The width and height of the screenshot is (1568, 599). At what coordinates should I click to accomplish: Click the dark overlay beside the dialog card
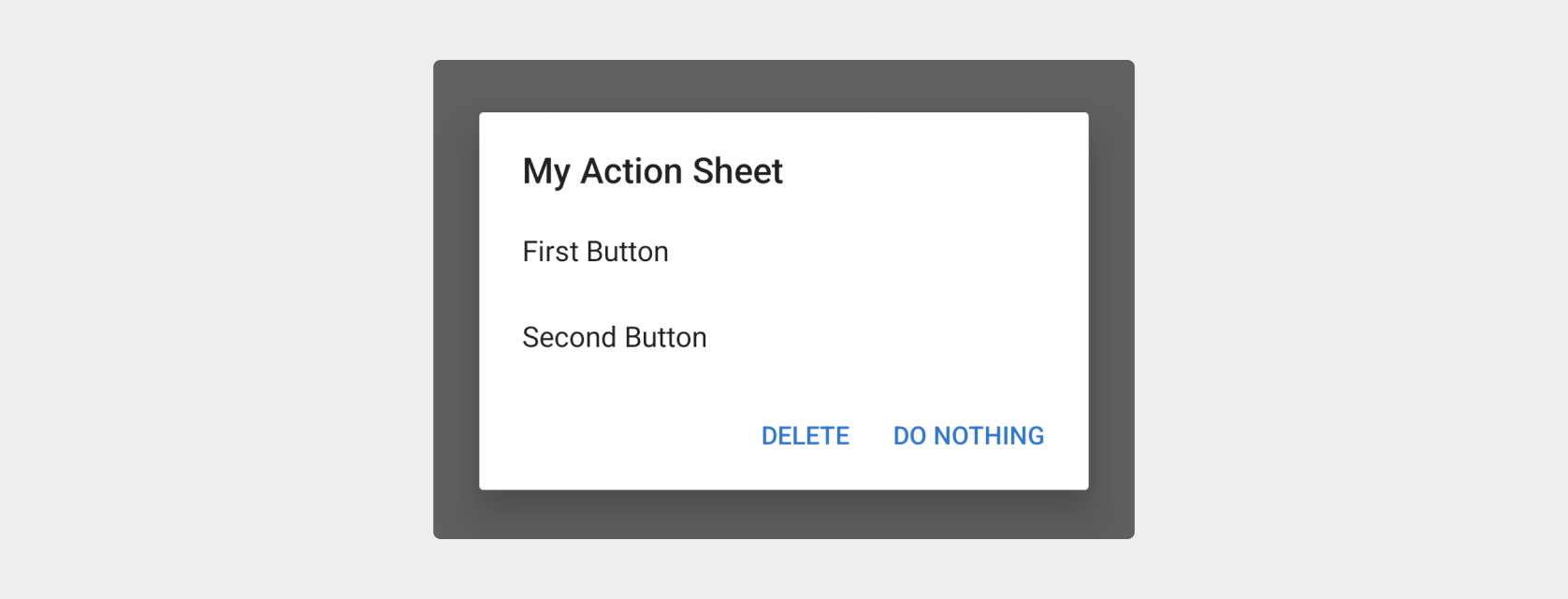(x=1111, y=299)
